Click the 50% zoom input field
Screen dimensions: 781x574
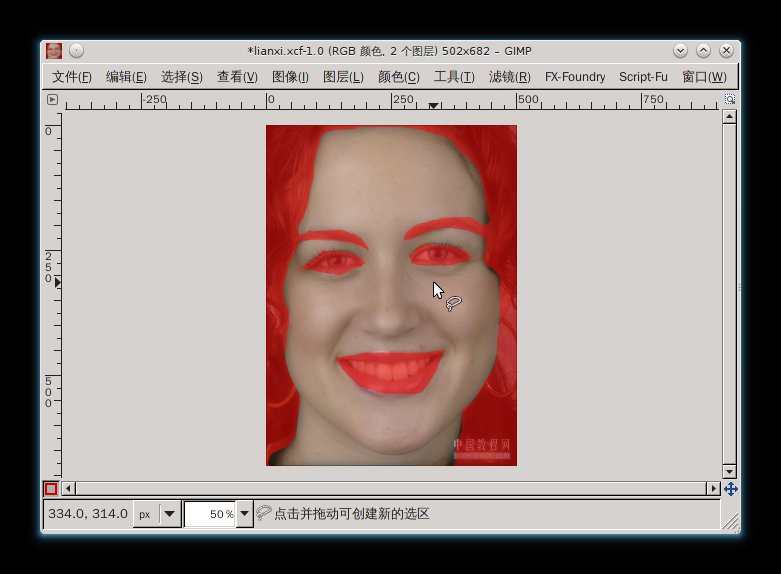tap(210, 514)
